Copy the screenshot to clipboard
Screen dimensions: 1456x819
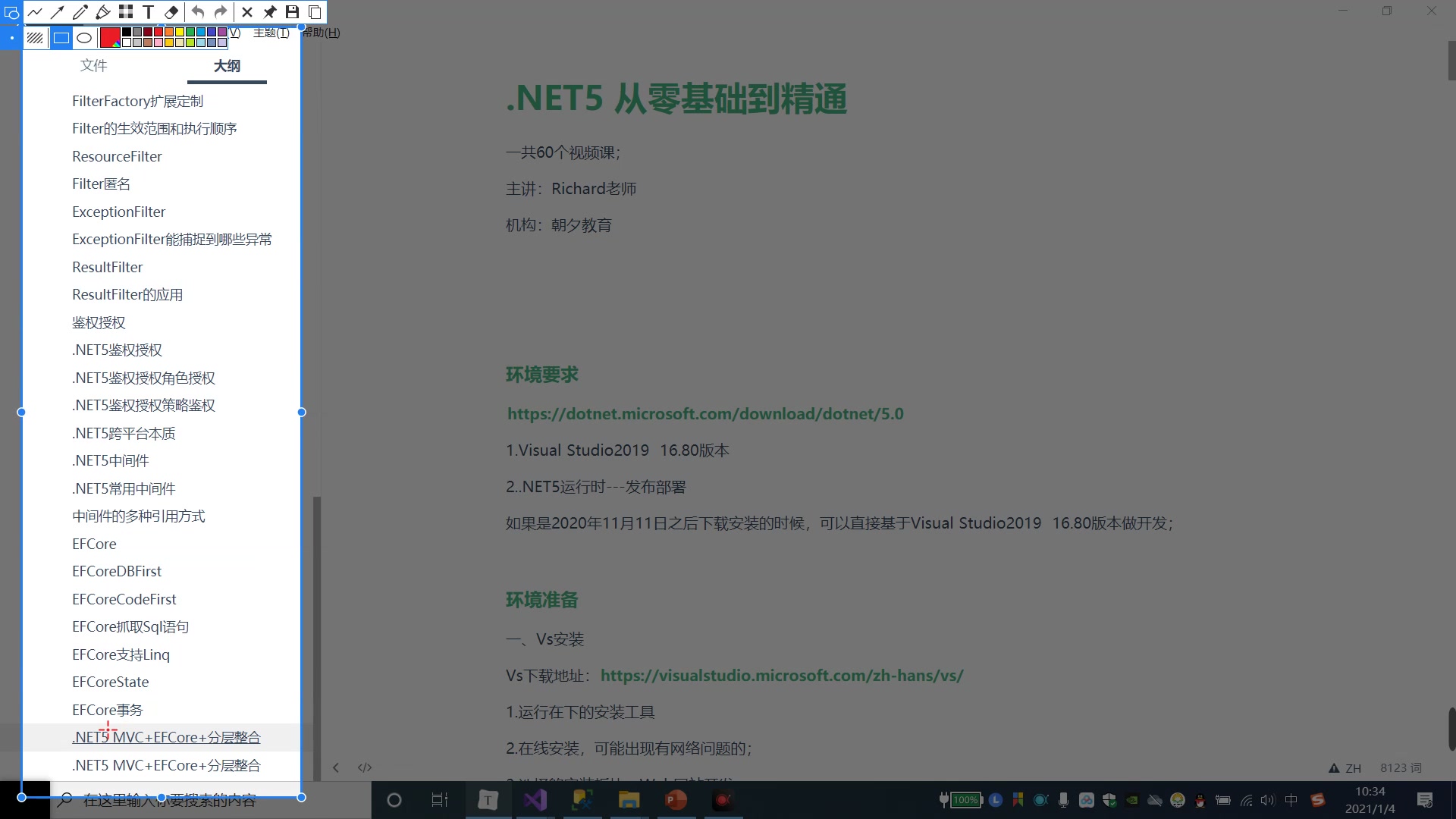(315, 12)
